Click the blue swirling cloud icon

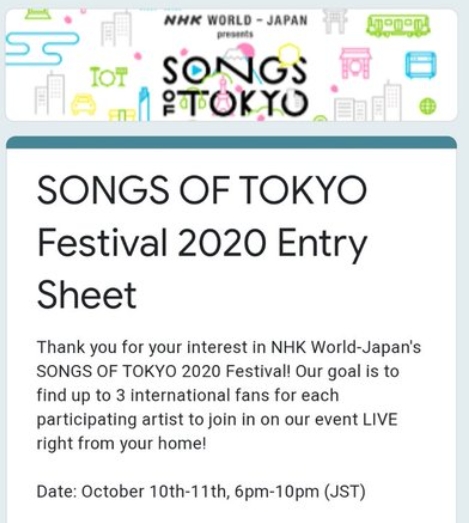click(x=42, y=48)
